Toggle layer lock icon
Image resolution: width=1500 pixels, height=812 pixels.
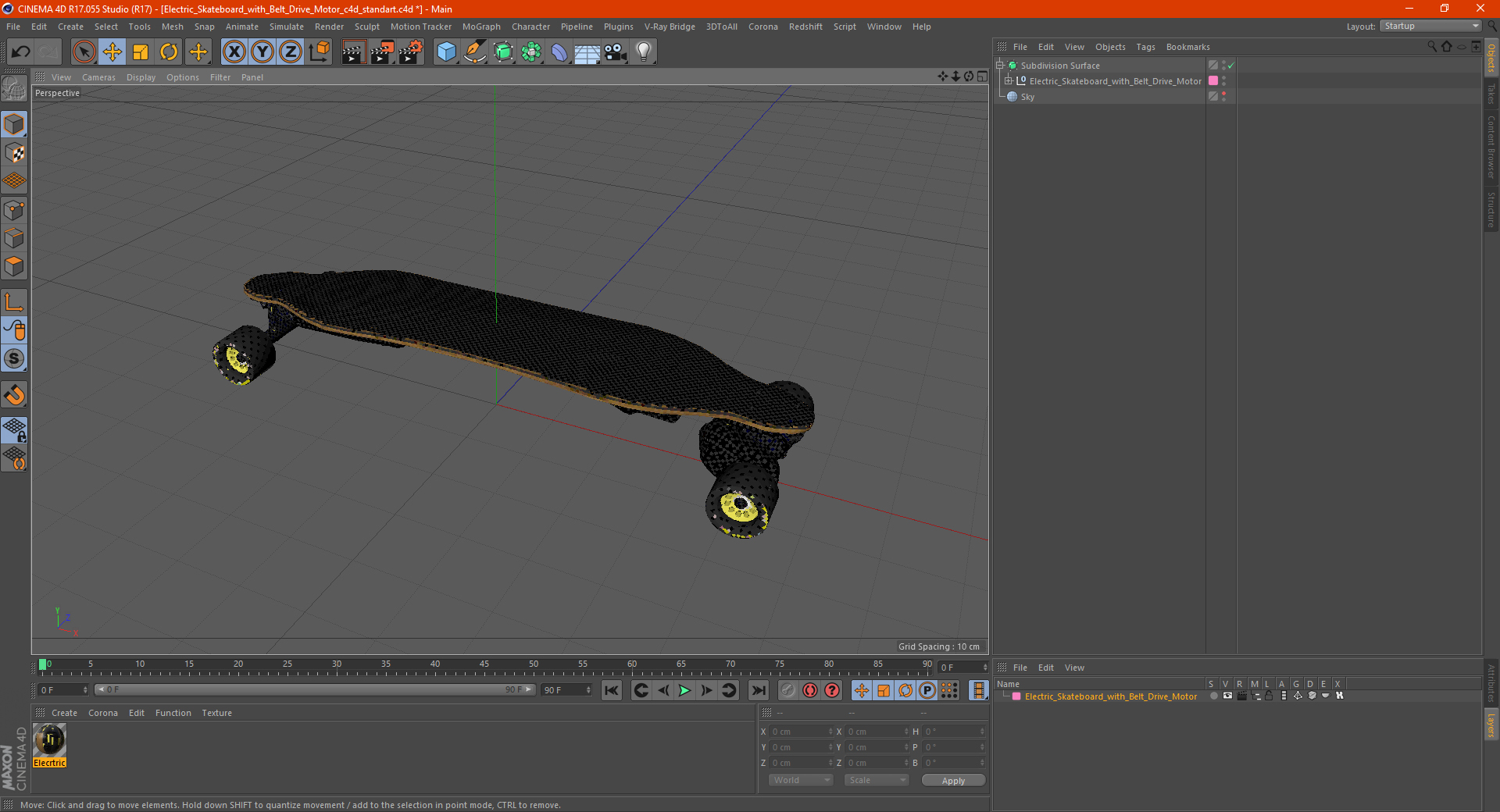(1269, 696)
